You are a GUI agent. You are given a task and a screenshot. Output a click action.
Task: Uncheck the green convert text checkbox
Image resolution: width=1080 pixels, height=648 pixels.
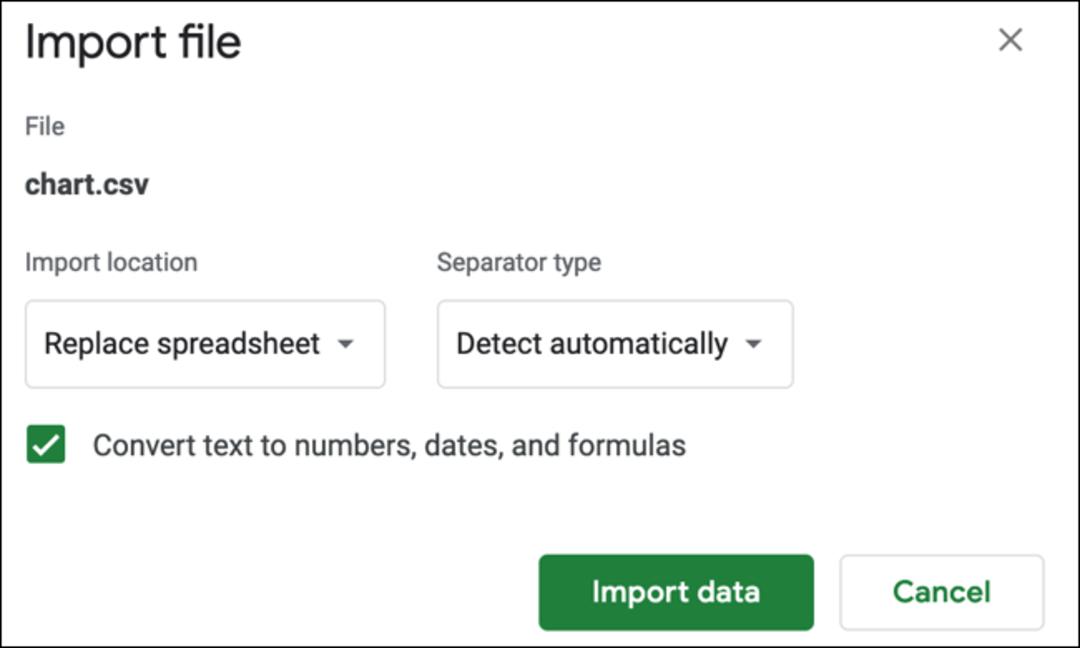(x=46, y=444)
